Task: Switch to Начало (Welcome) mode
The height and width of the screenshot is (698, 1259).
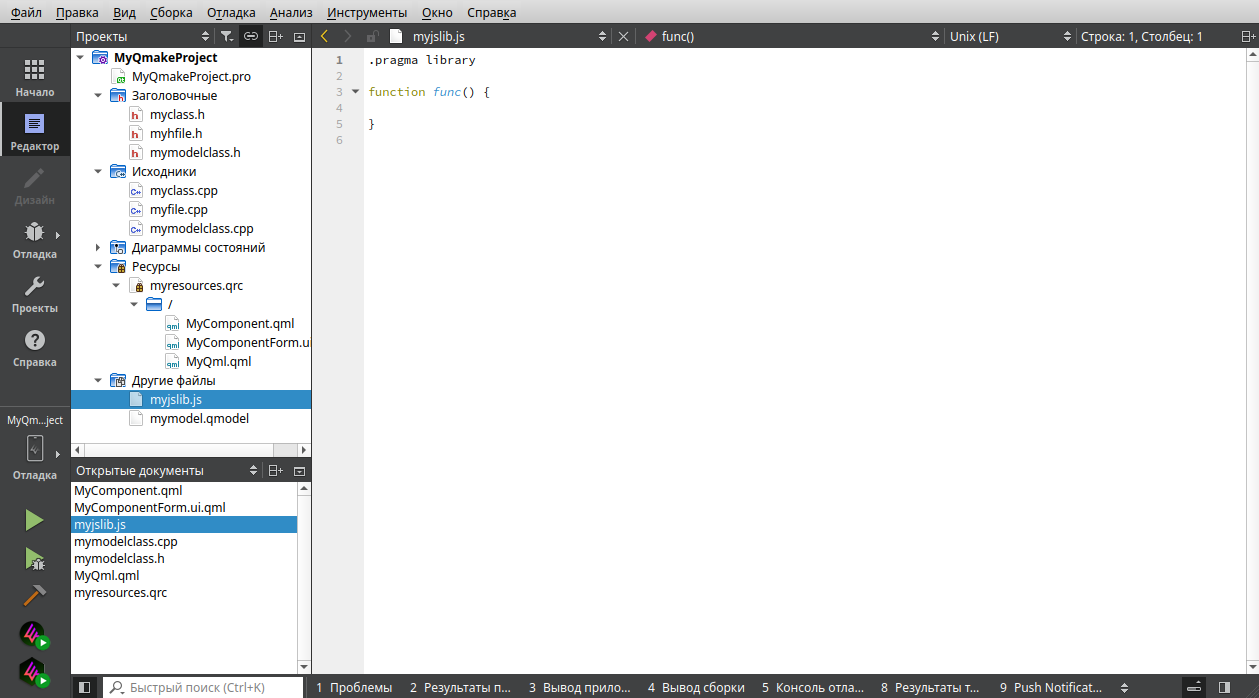Action: point(35,76)
